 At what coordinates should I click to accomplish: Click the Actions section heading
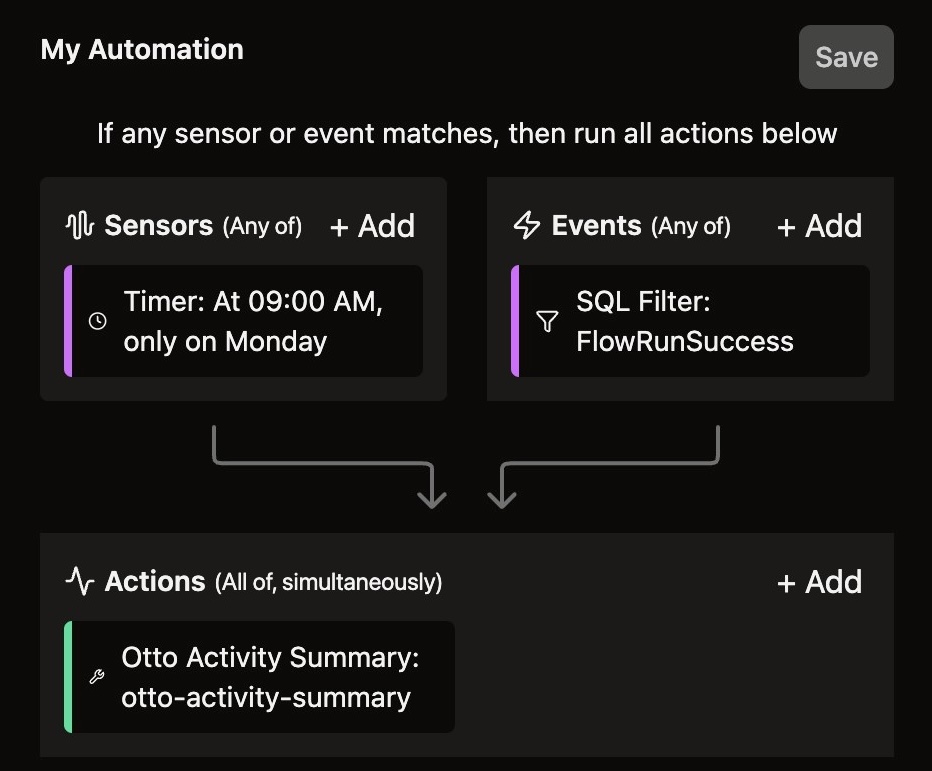155,581
